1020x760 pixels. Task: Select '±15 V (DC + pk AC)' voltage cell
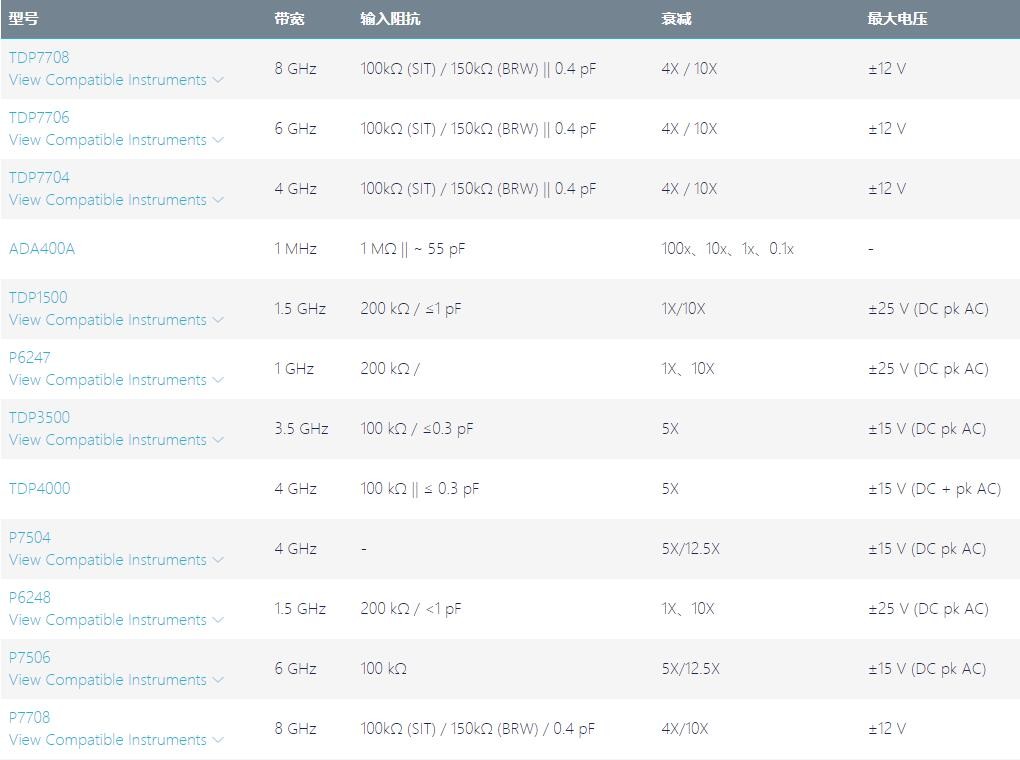click(x=935, y=489)
